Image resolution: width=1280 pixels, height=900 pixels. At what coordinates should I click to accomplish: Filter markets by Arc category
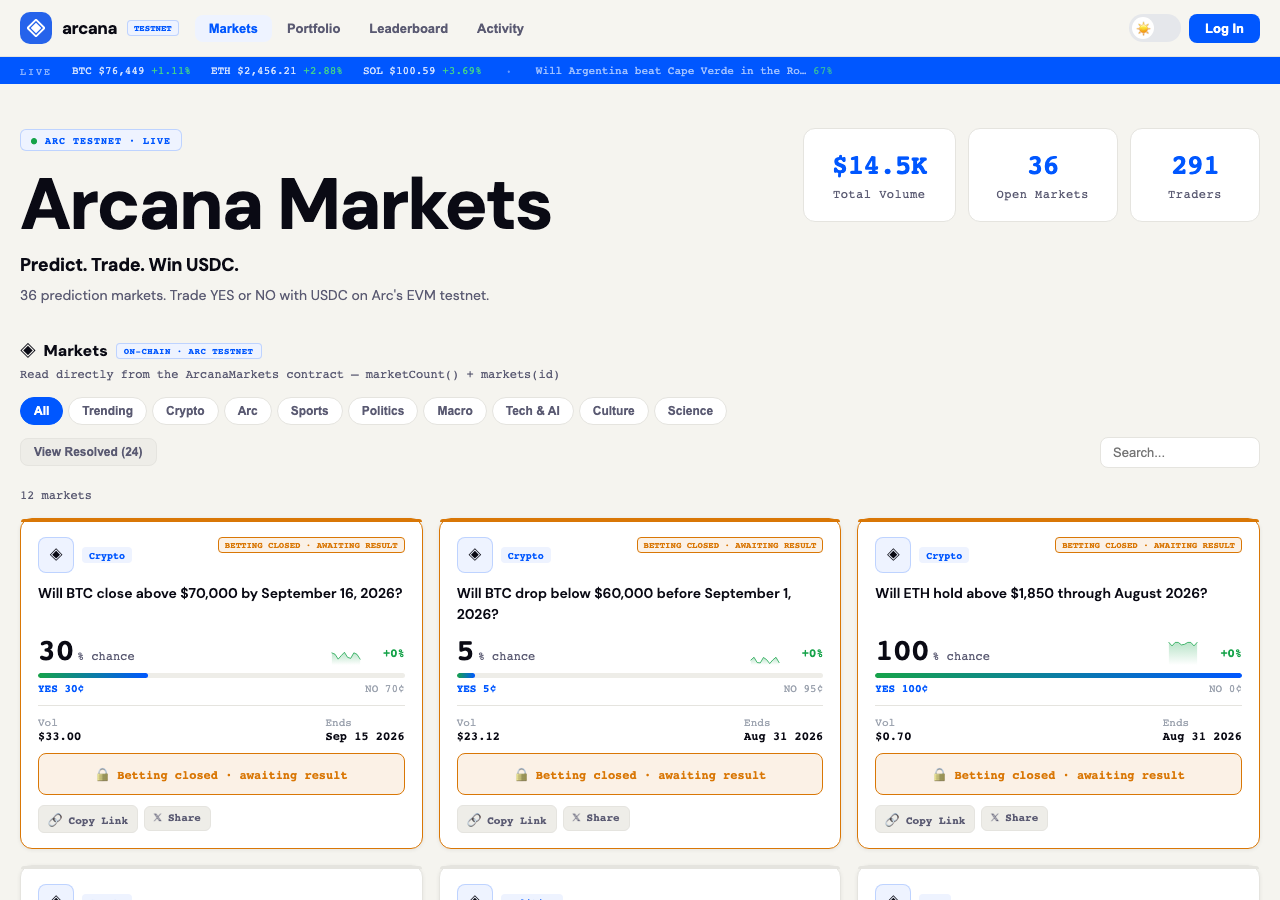tap(248, 411)
